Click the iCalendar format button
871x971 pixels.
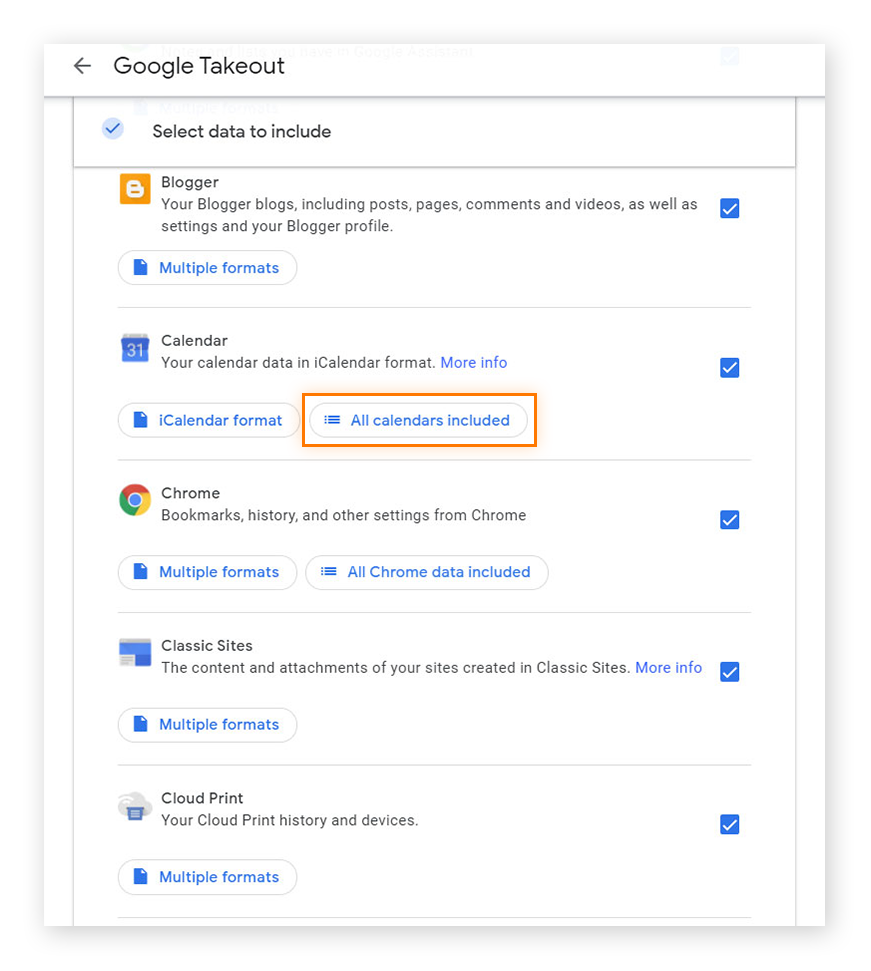(x=207, y=420)
